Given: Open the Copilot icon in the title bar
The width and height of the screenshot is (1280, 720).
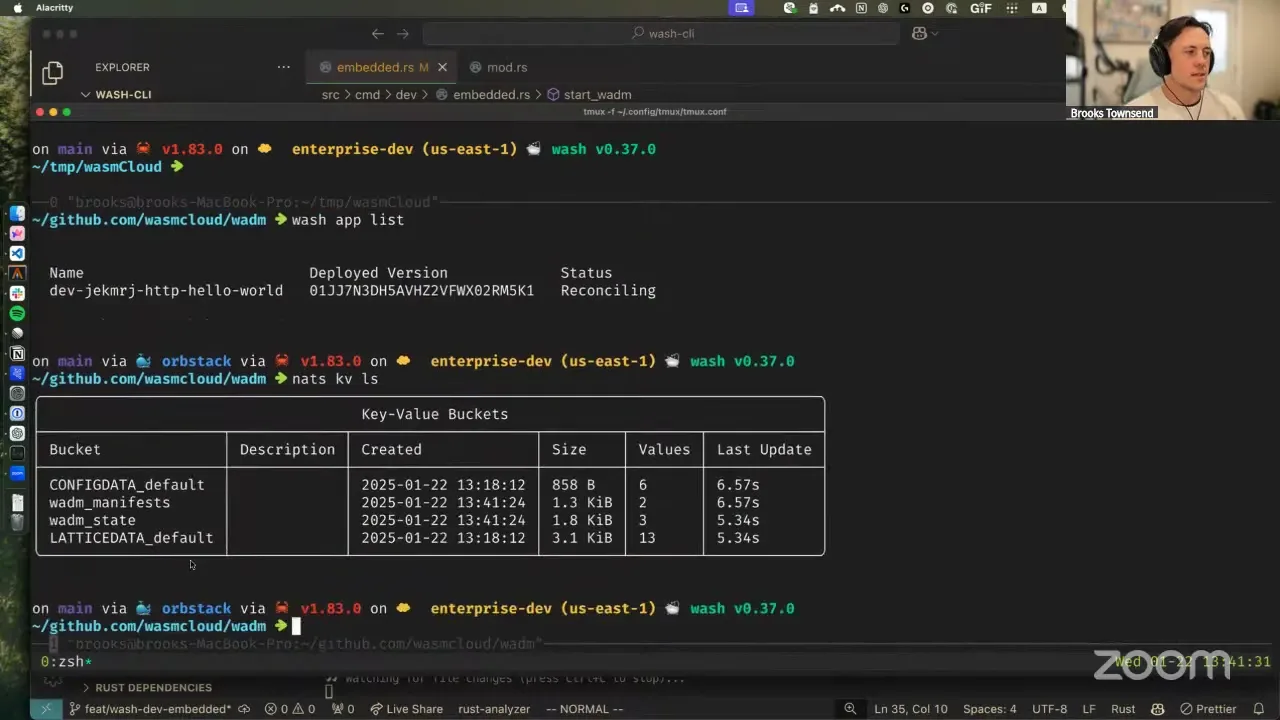Looking at the screenshot, I should click(919, 33).
